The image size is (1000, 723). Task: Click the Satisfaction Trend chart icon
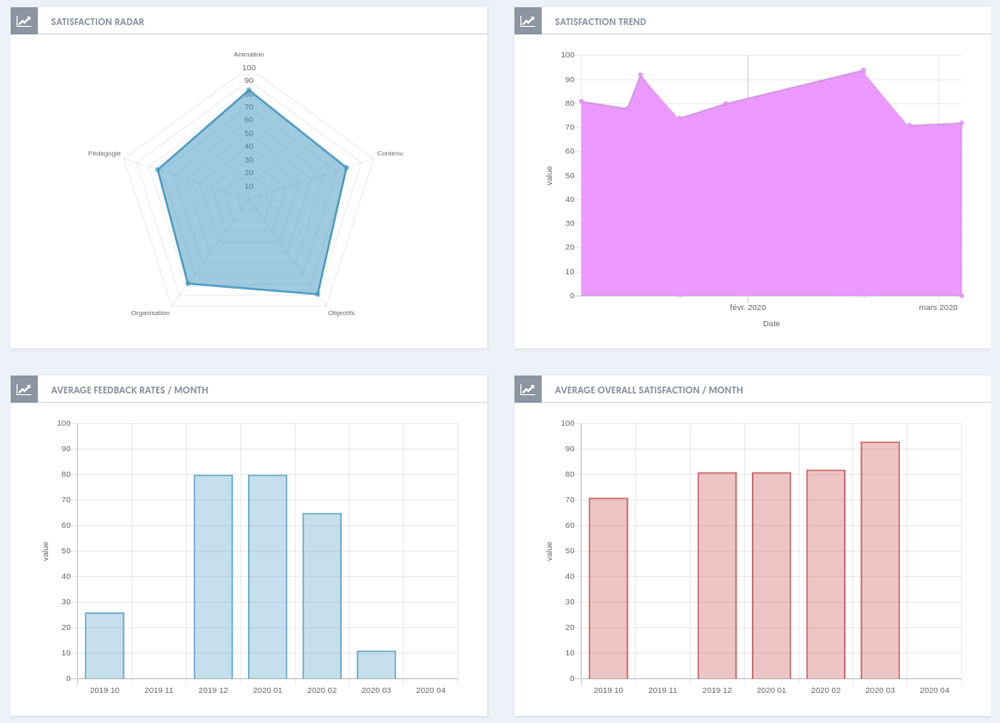point(528,21)
